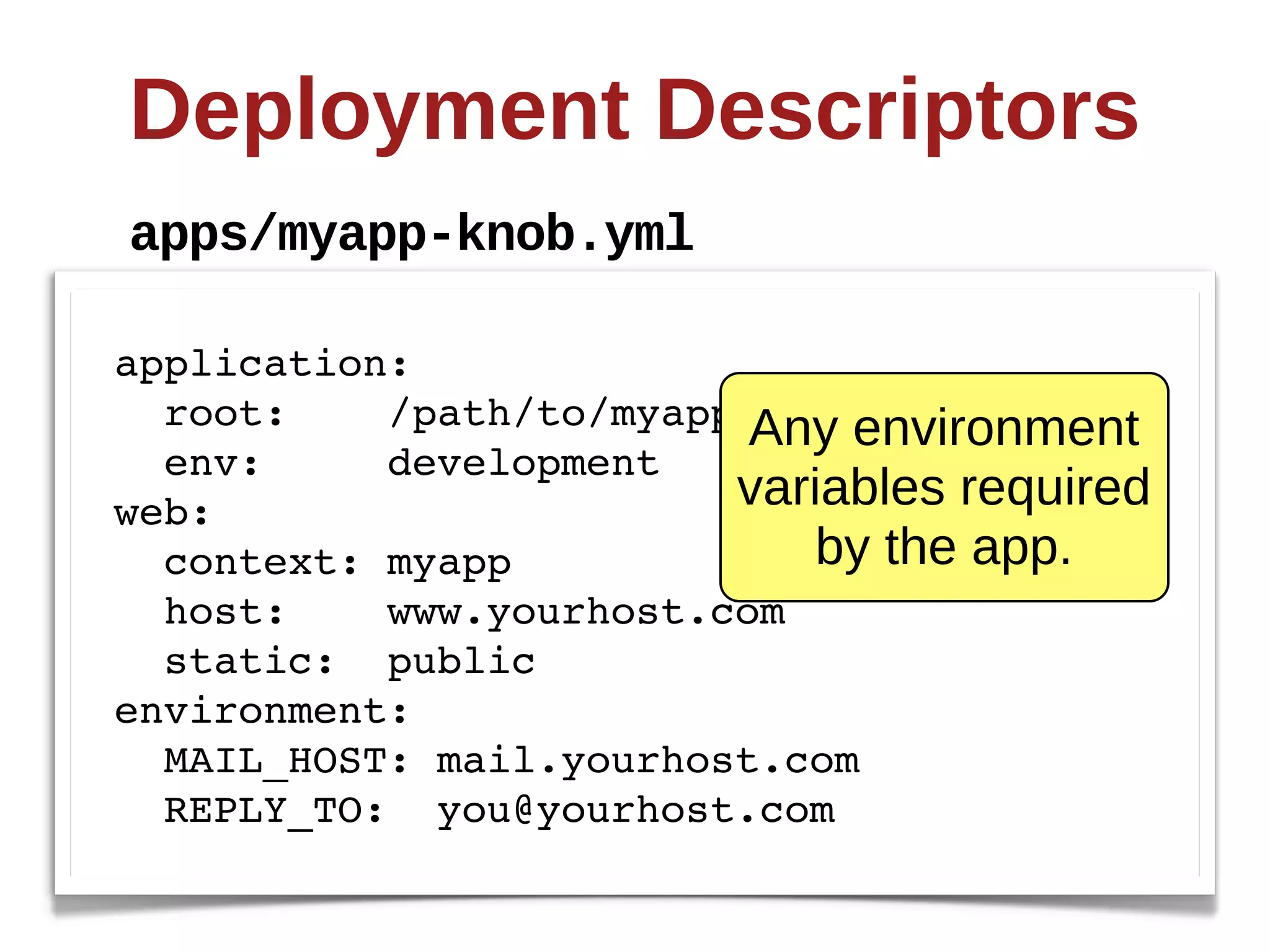The image size is (1270, 952).
Task: Click the 'env:' key label
Action: click(211, 464)
